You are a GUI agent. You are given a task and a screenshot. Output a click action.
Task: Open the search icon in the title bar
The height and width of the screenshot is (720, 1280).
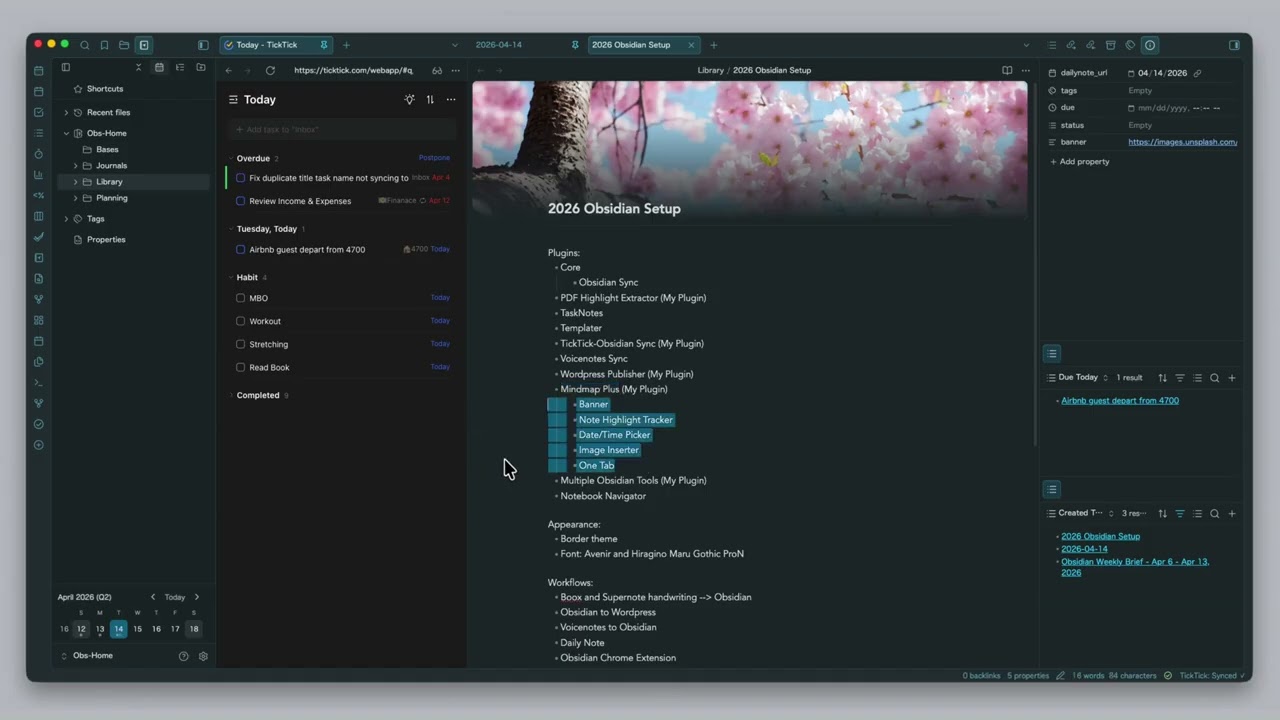85,45
